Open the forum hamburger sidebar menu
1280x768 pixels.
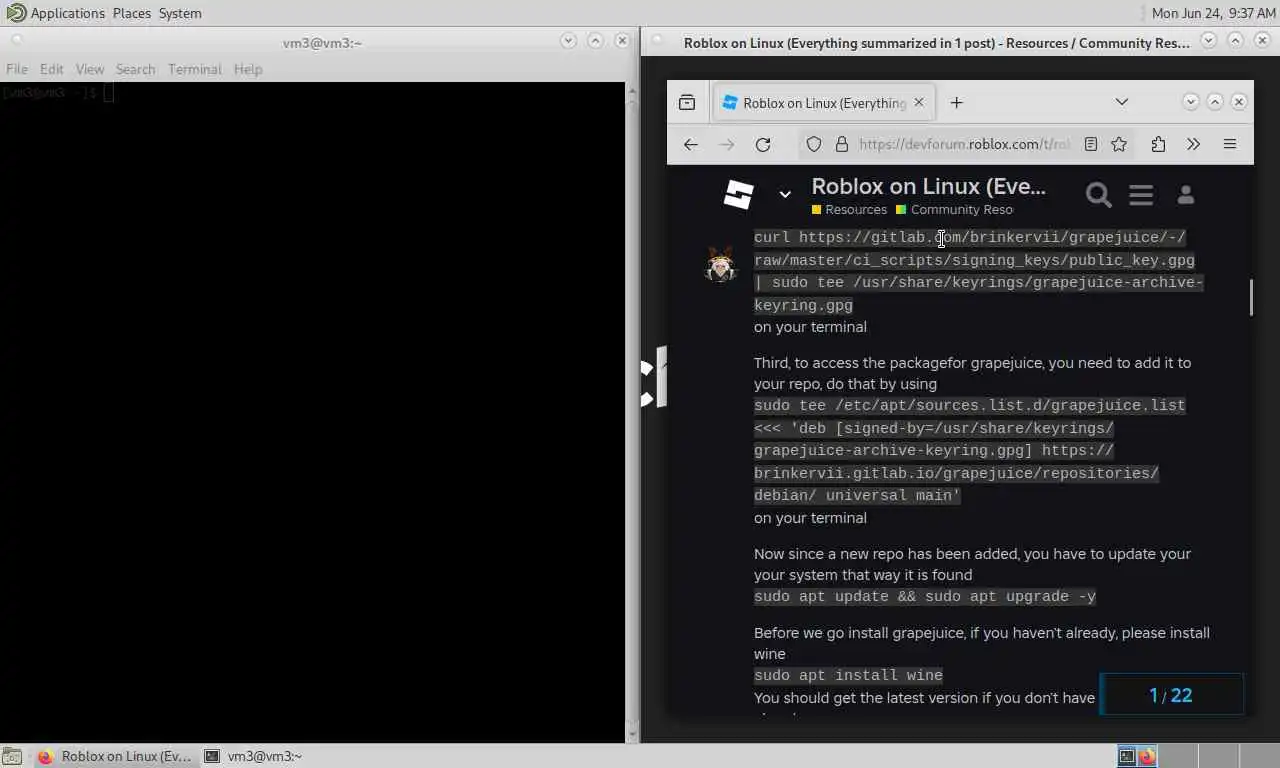[x=1141, y=195]
